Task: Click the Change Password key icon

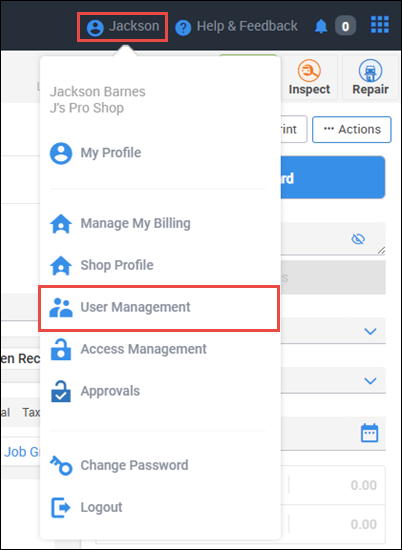Action: click(x=61, y=466)
